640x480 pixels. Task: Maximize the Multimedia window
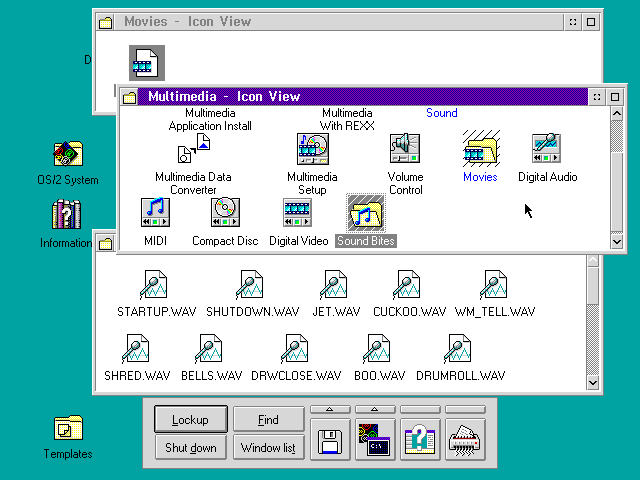point(615,97)
